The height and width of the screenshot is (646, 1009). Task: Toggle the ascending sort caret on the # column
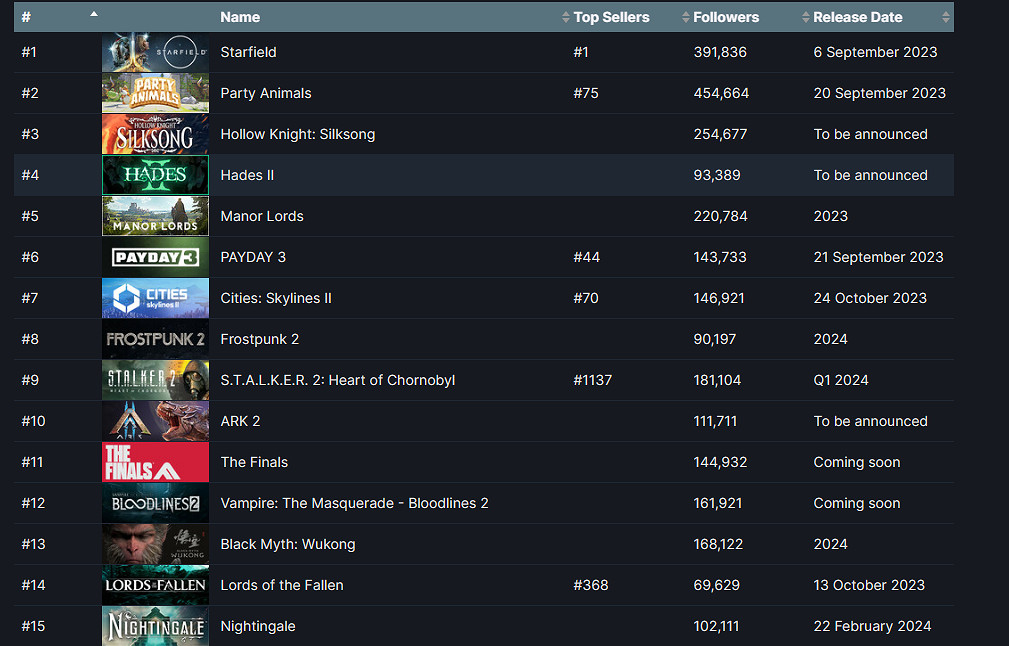94,17
